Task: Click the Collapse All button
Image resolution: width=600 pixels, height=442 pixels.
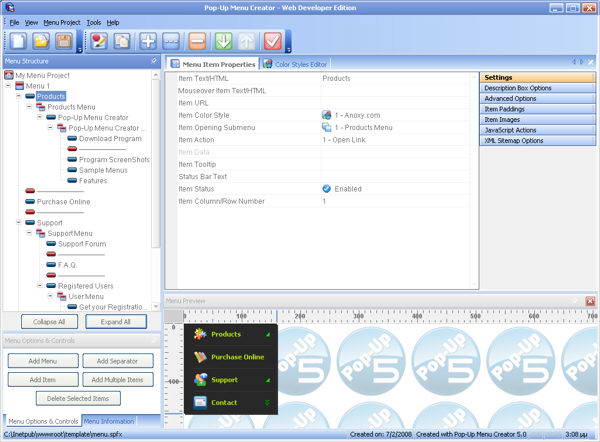Action: (x=49, y=322)
